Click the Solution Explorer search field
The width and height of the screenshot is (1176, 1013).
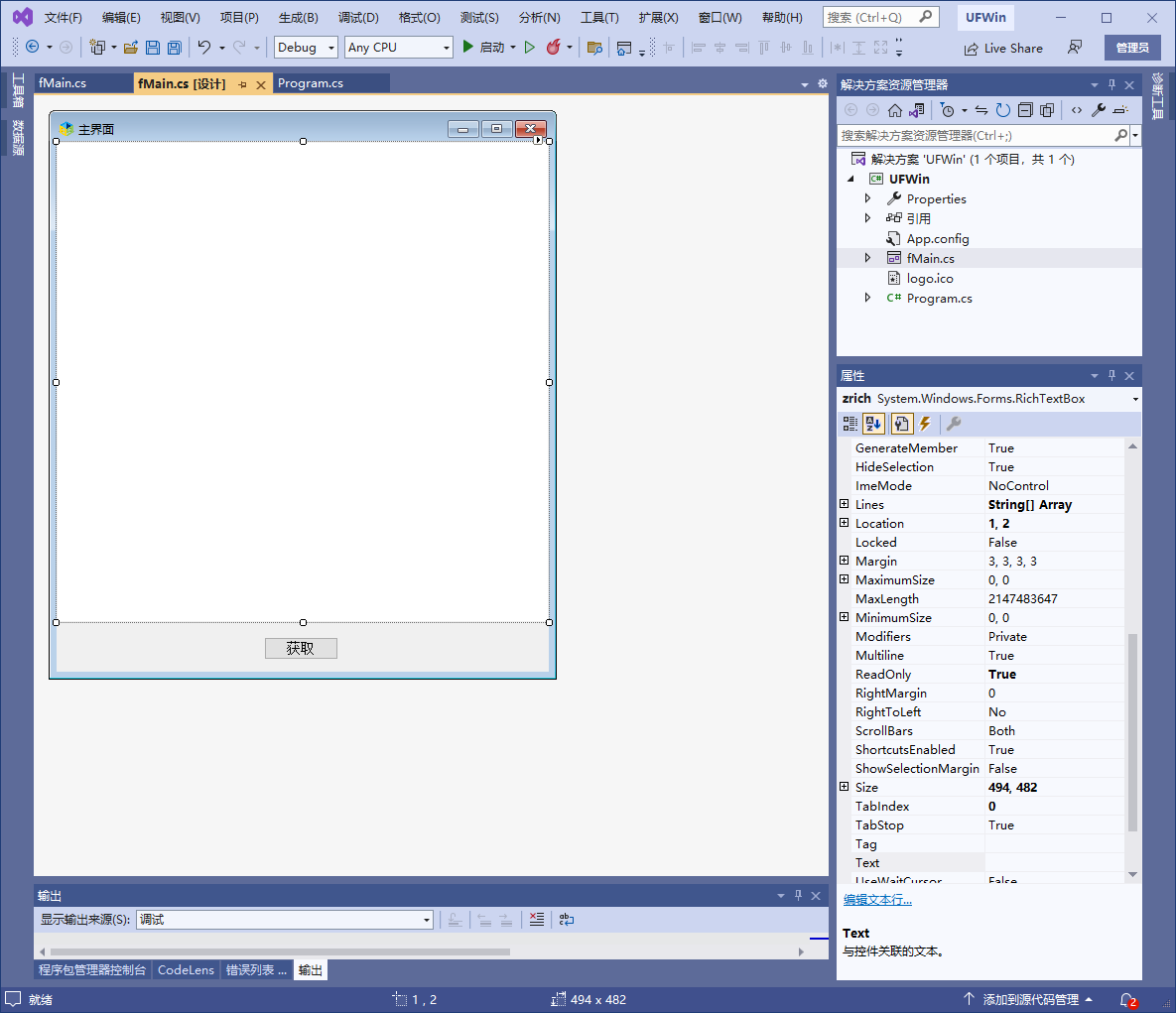975,136
